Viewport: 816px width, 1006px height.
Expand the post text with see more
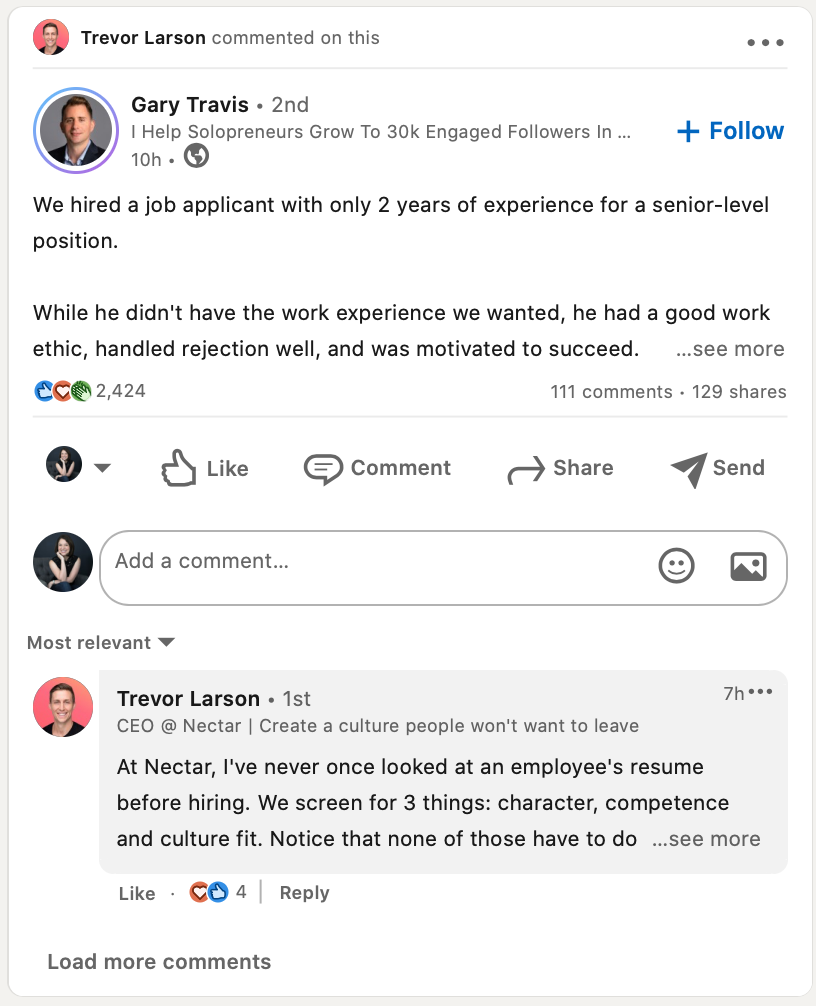[x=730, y=349]
